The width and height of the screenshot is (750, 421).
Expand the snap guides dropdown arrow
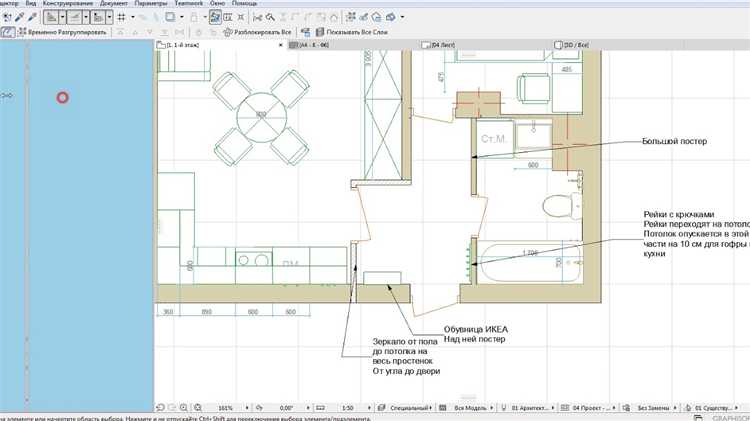(x=86, y=17)
